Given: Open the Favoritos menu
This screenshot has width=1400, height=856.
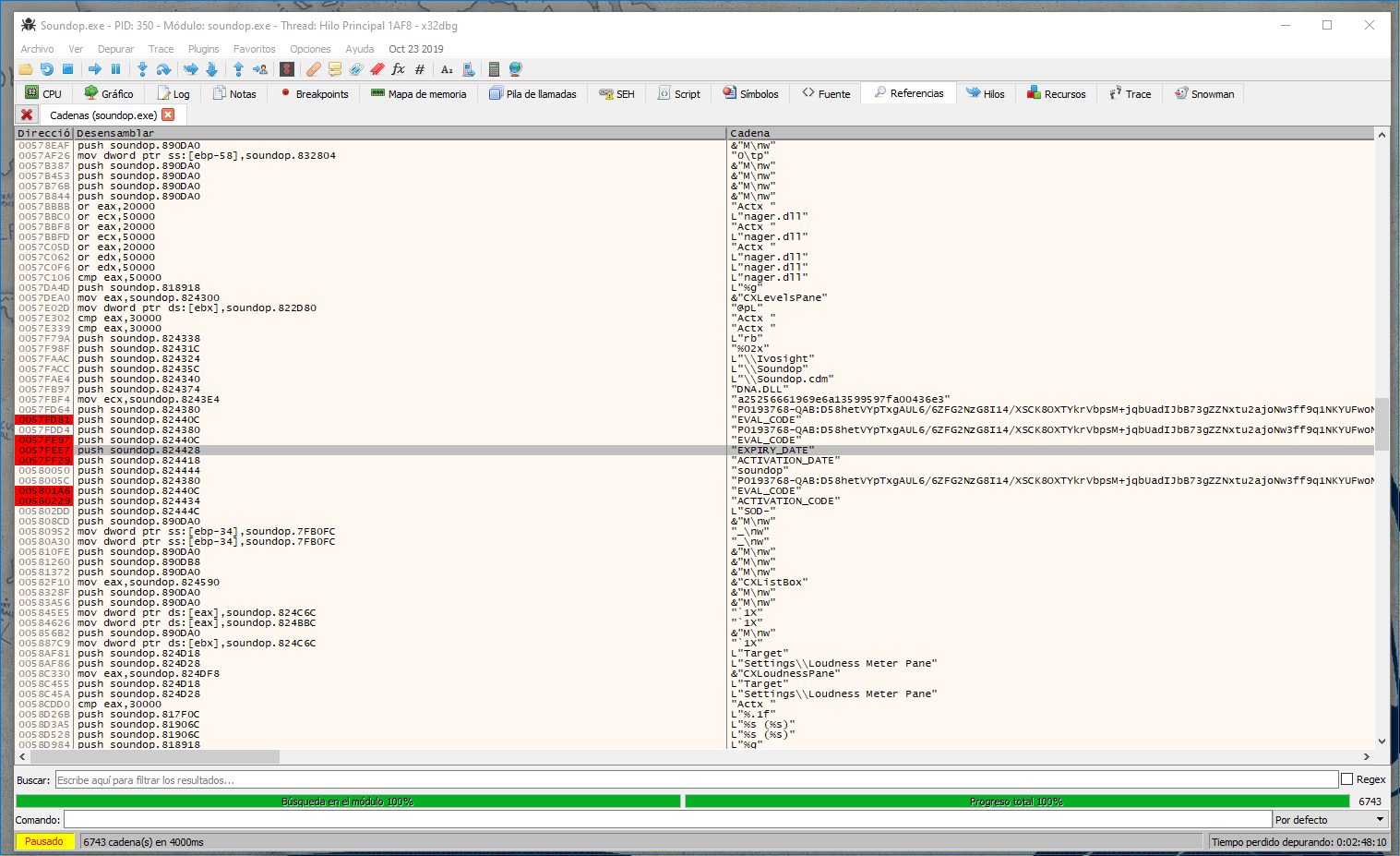Looking at the screenshot, I should pyautogui.click(x=254, y=49).
